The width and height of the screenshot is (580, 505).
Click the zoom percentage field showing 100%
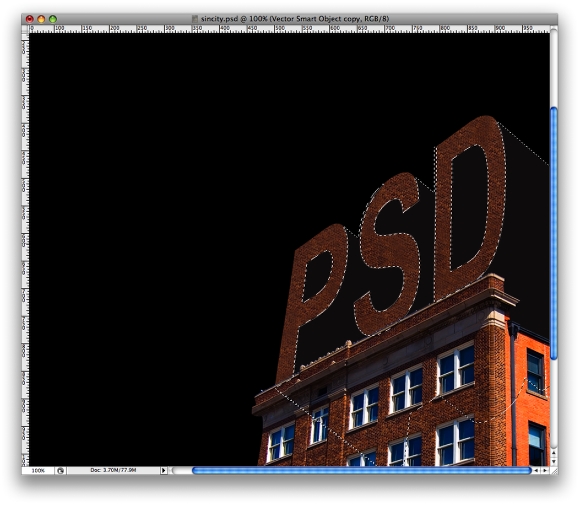pyautogui.click(x=38, y=470)
